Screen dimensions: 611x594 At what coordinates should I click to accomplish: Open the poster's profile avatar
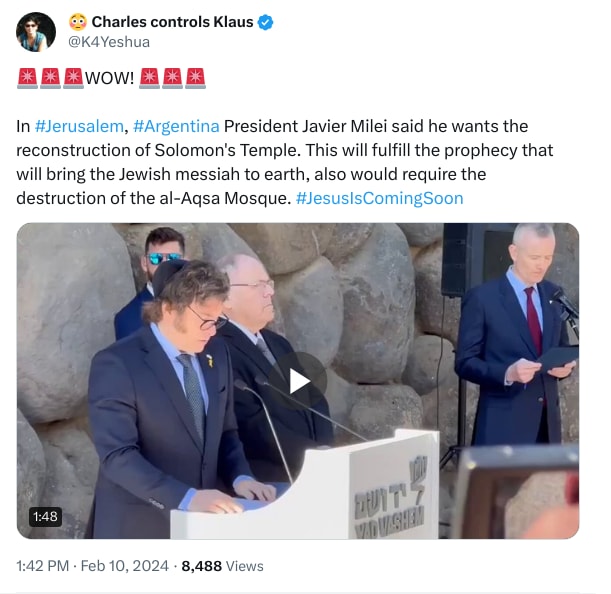pyautogui.click(x=36, y=32)
